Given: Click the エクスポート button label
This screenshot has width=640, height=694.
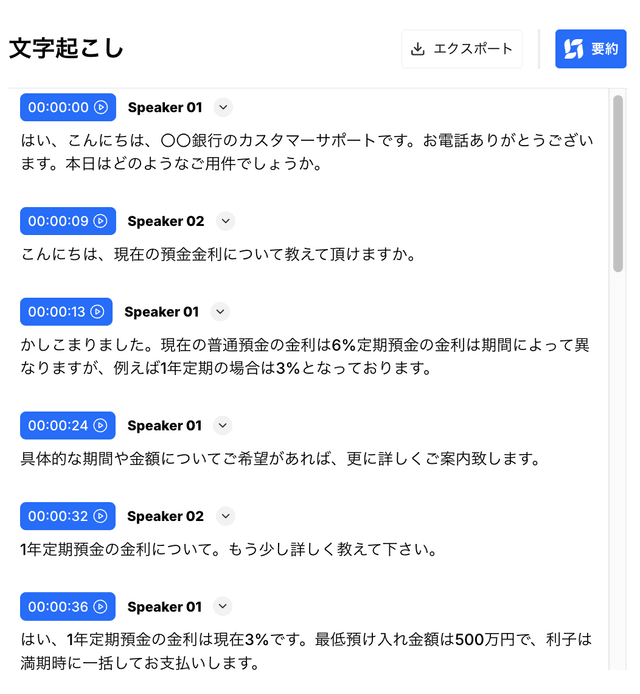Looking at the screenshot, I should tap(473, 49).
